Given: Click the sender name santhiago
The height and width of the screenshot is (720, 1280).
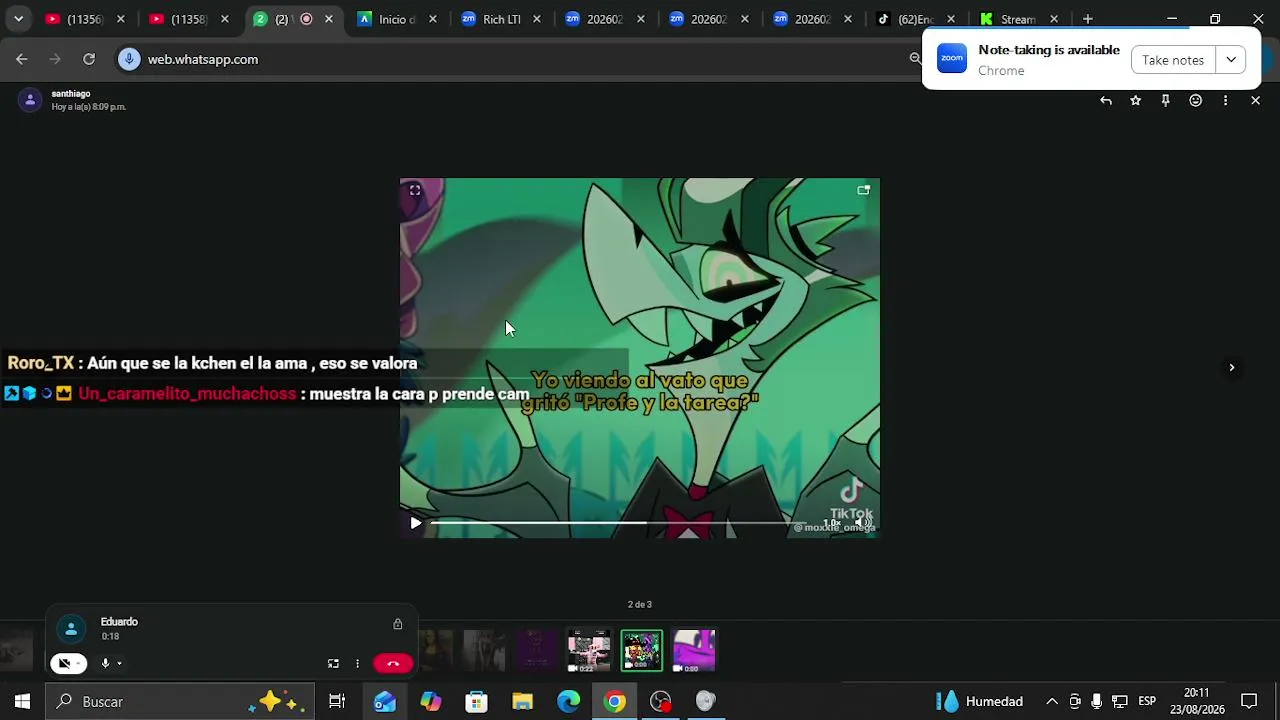Looking at the screenshot, I should click(71, 94).
